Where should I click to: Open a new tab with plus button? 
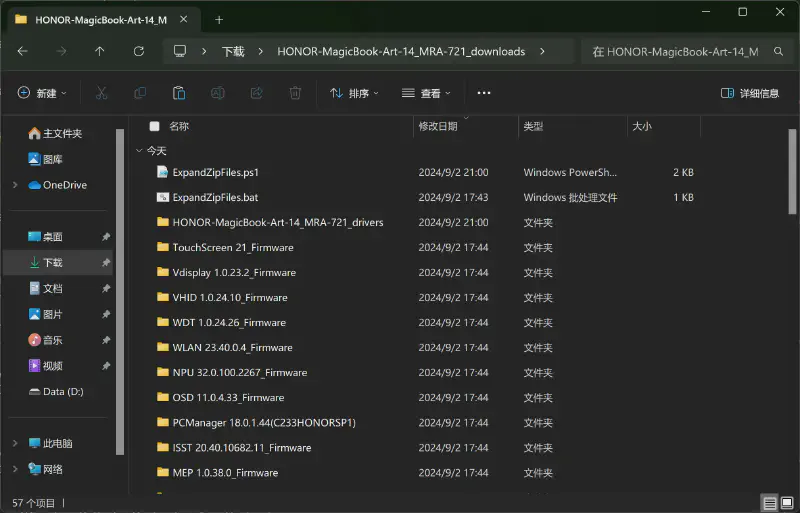click(219, 19)
